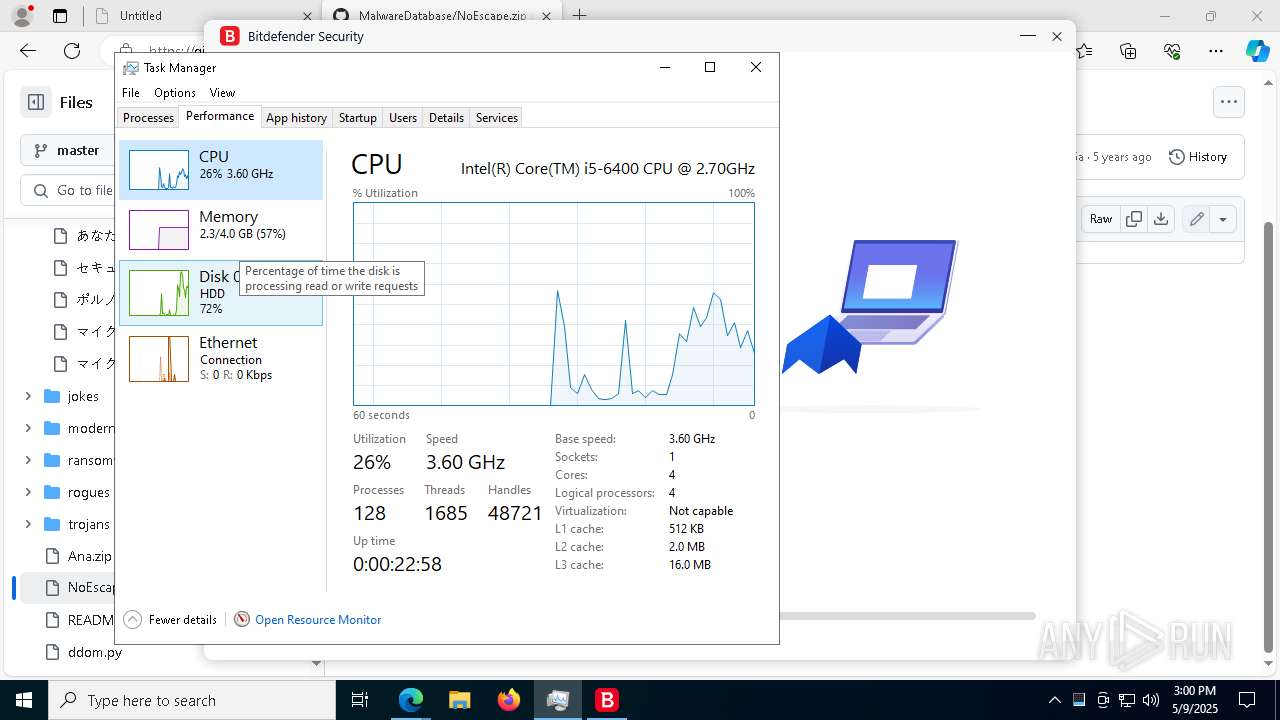Screen dimensions: 1280x720
Task: Select the Ethernet performance item
Action: [x=221, y=358]
